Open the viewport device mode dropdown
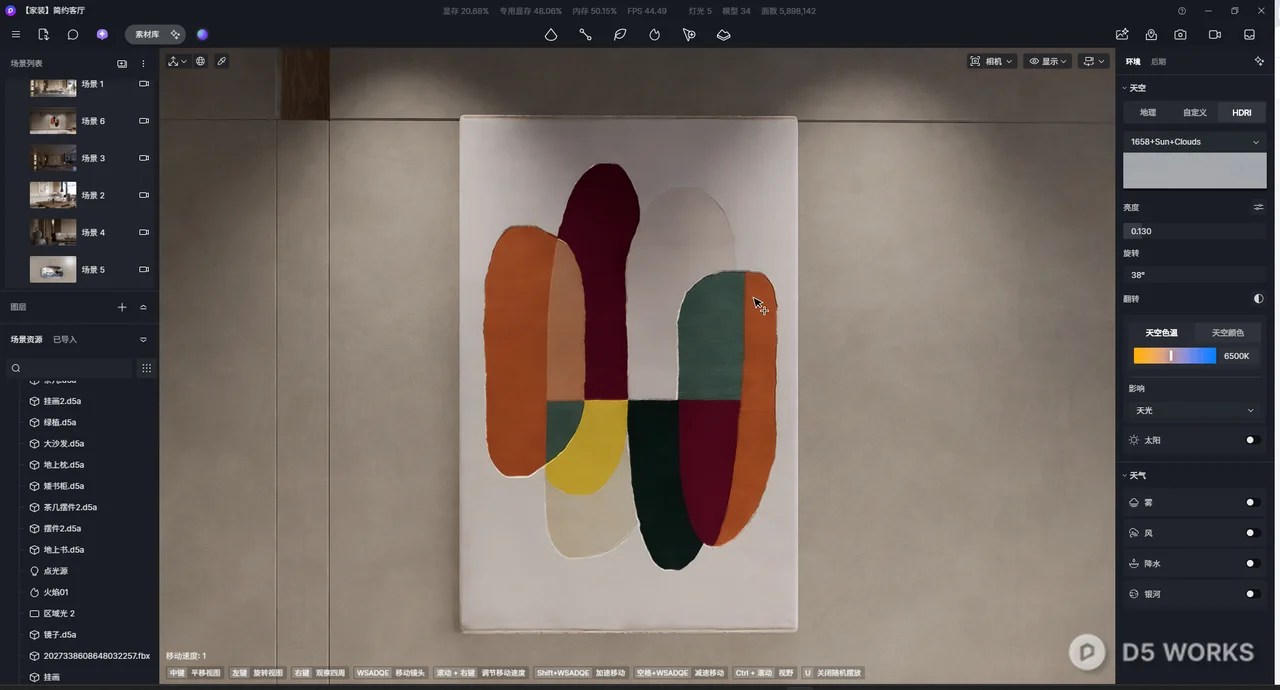This screenshot has height=690, width=1280. click(1094, 61)
